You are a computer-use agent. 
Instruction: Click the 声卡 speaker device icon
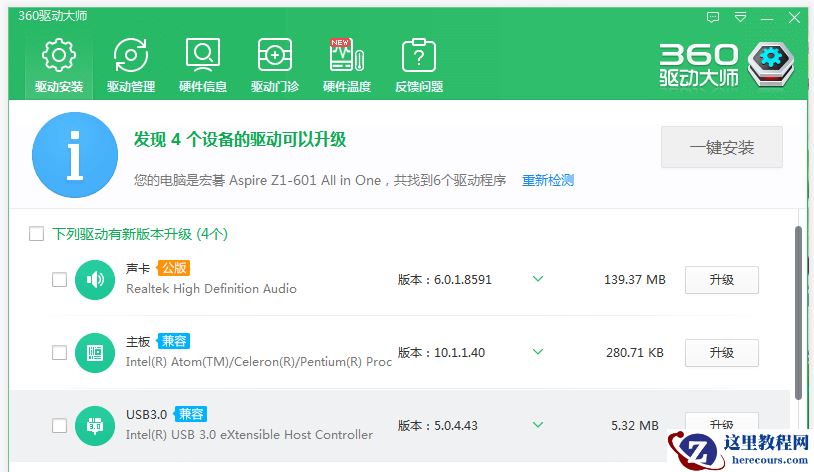pyautogui.click(x=94, y=280)
